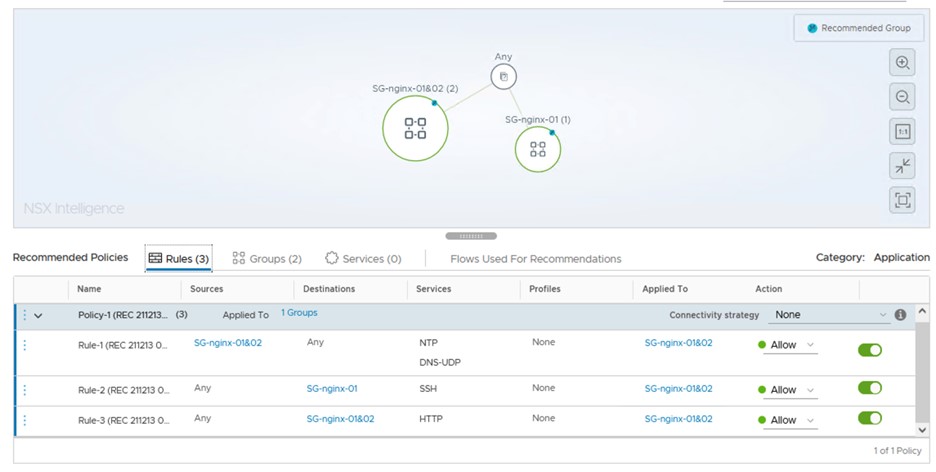Collapse the Policy-1 row chevron
Screen dimensions: 936x472
[38, 315]
